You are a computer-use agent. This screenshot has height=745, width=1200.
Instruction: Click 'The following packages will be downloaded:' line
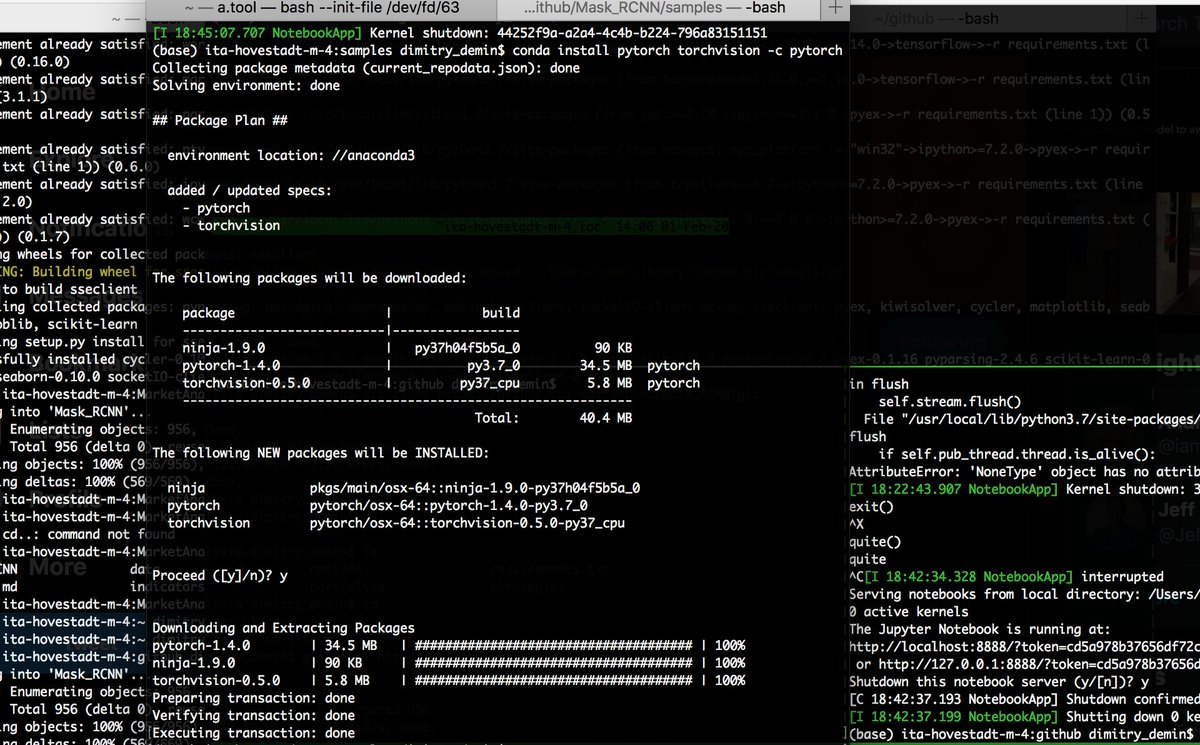pos(309,277)
